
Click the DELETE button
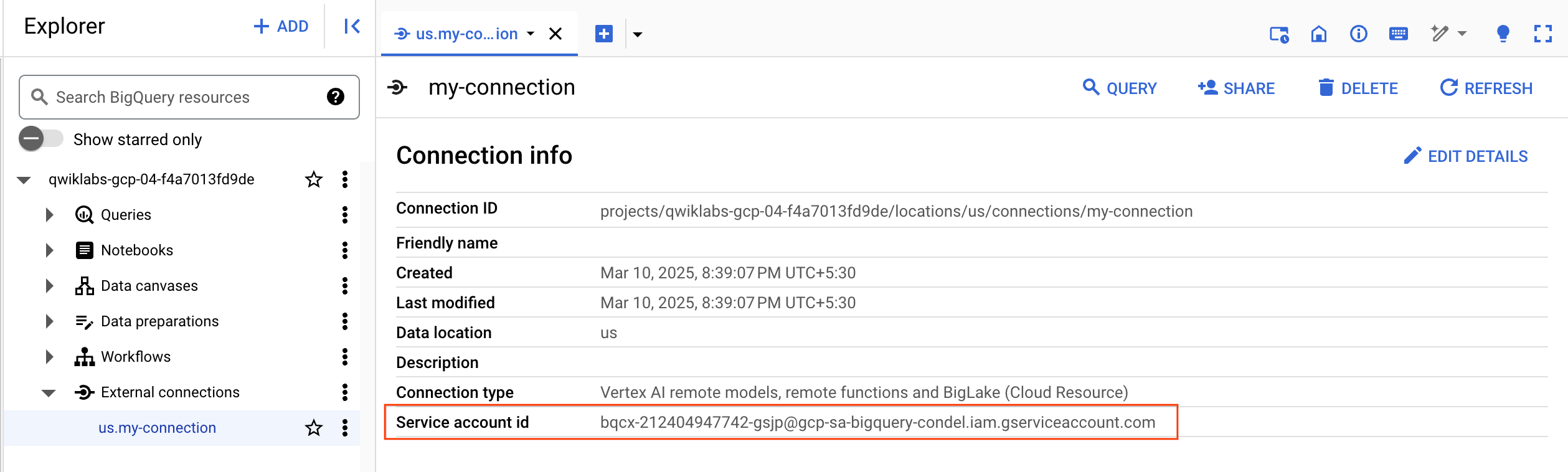pos(1358,88)
